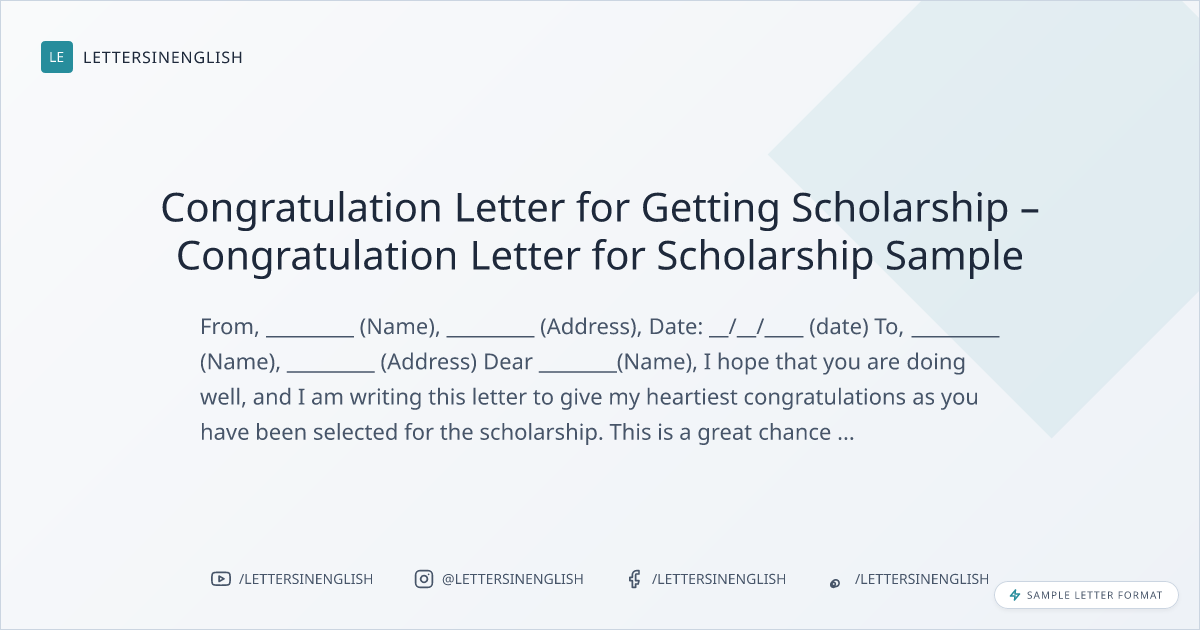Click the LETTERSINENGLISH brand name beside the logo
The width and height of the screenshot is (1200, 630).
[163, 57]
